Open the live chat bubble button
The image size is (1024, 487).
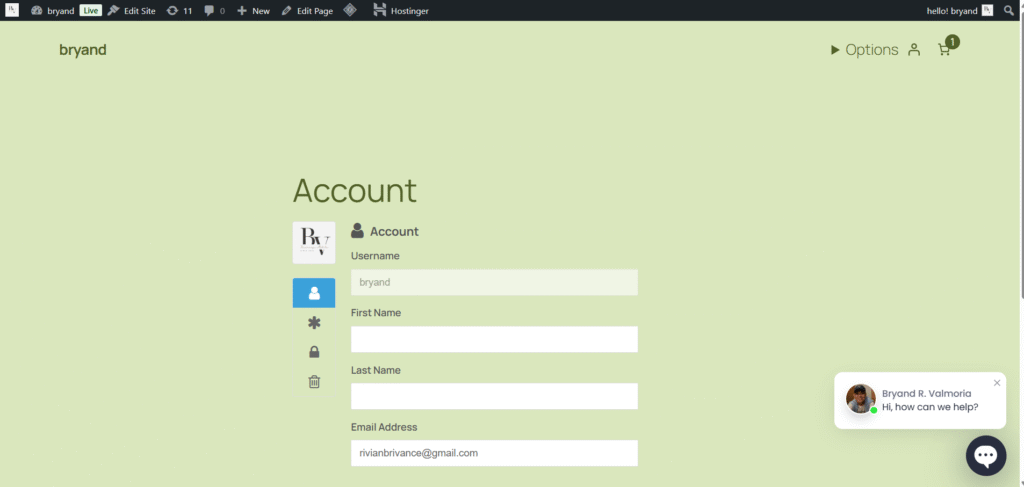[985, 456]
